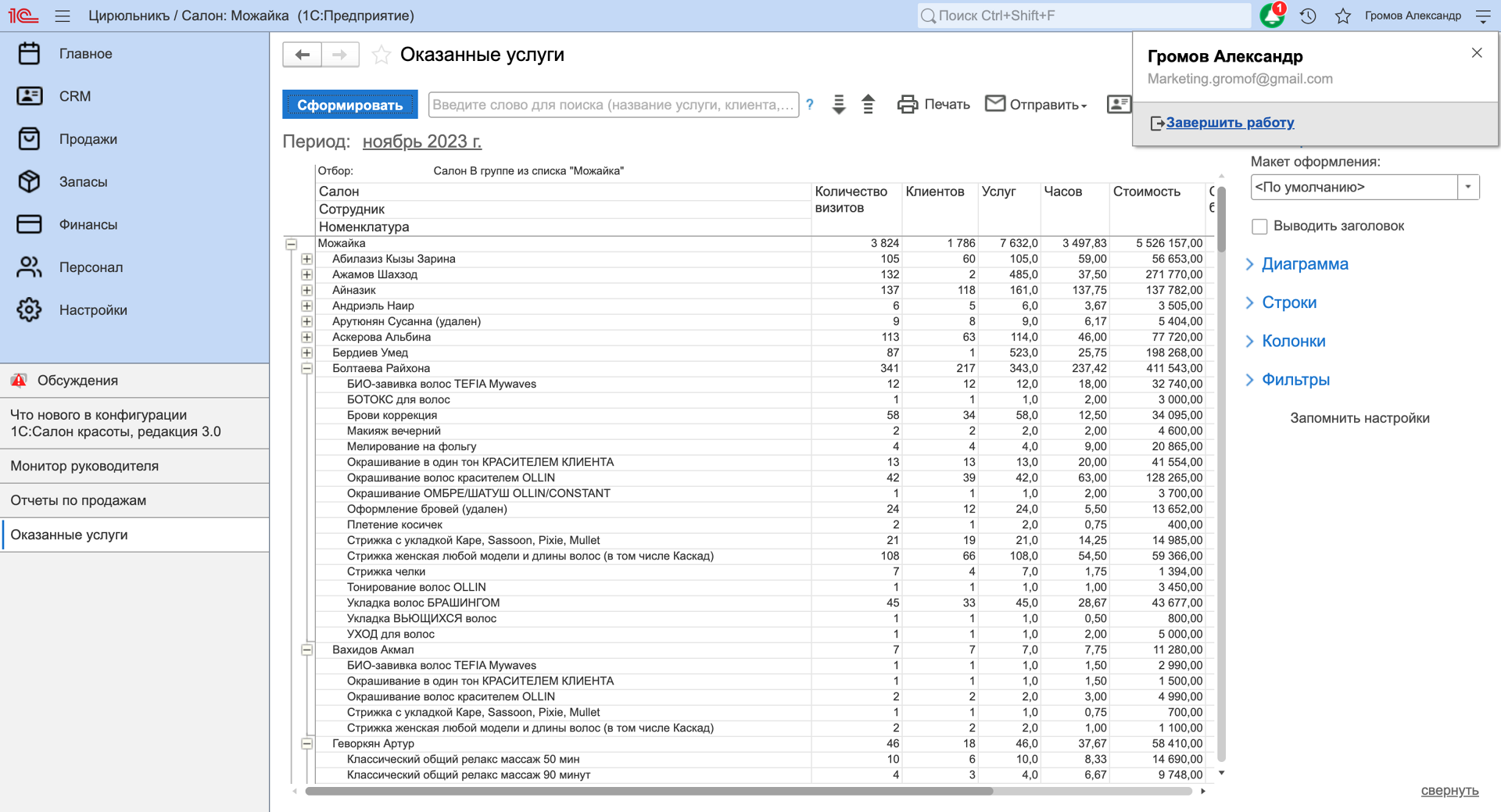Expand Ажамов Шахзод row
Image resolution: width=1501 pixels, height=812 pixels.
pos(306,275)
